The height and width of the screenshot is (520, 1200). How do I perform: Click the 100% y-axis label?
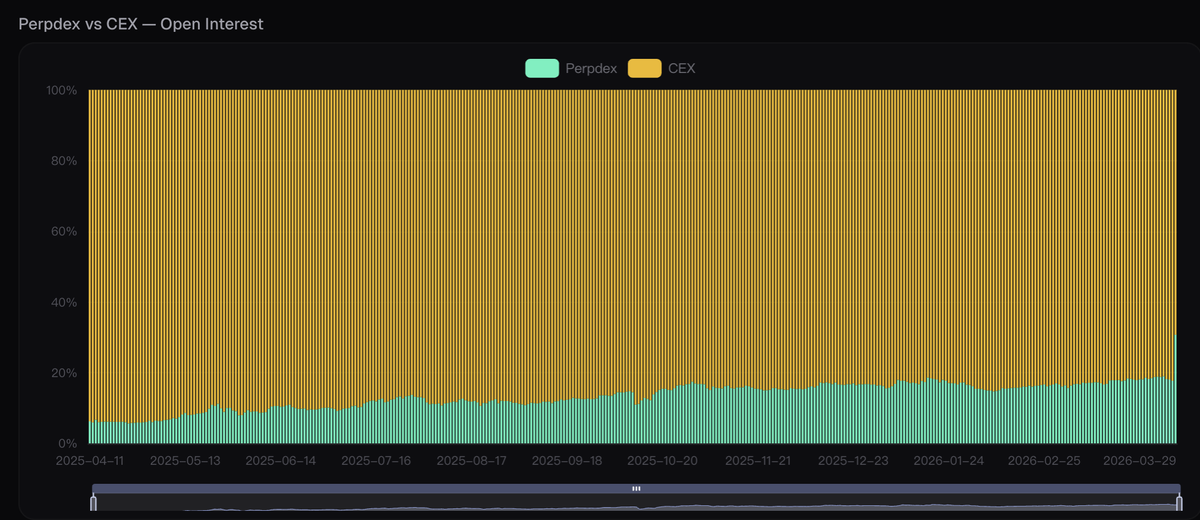[61, 90]
